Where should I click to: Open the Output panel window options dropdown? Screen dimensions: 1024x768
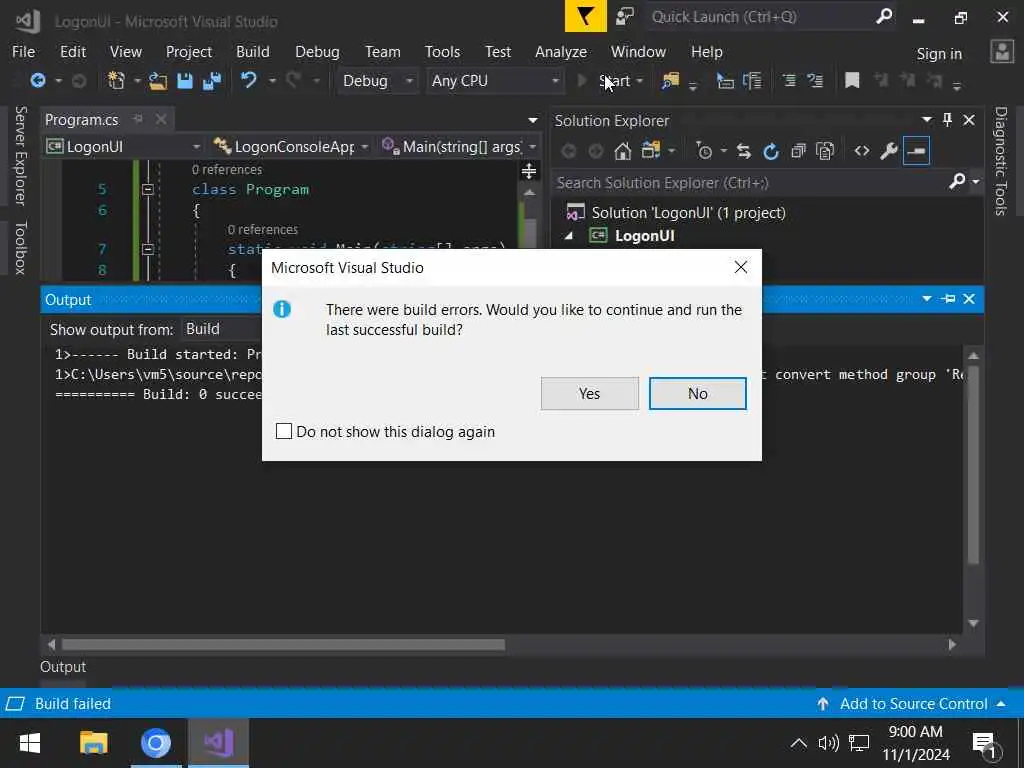pyautogui.click(x=927, y=299)
